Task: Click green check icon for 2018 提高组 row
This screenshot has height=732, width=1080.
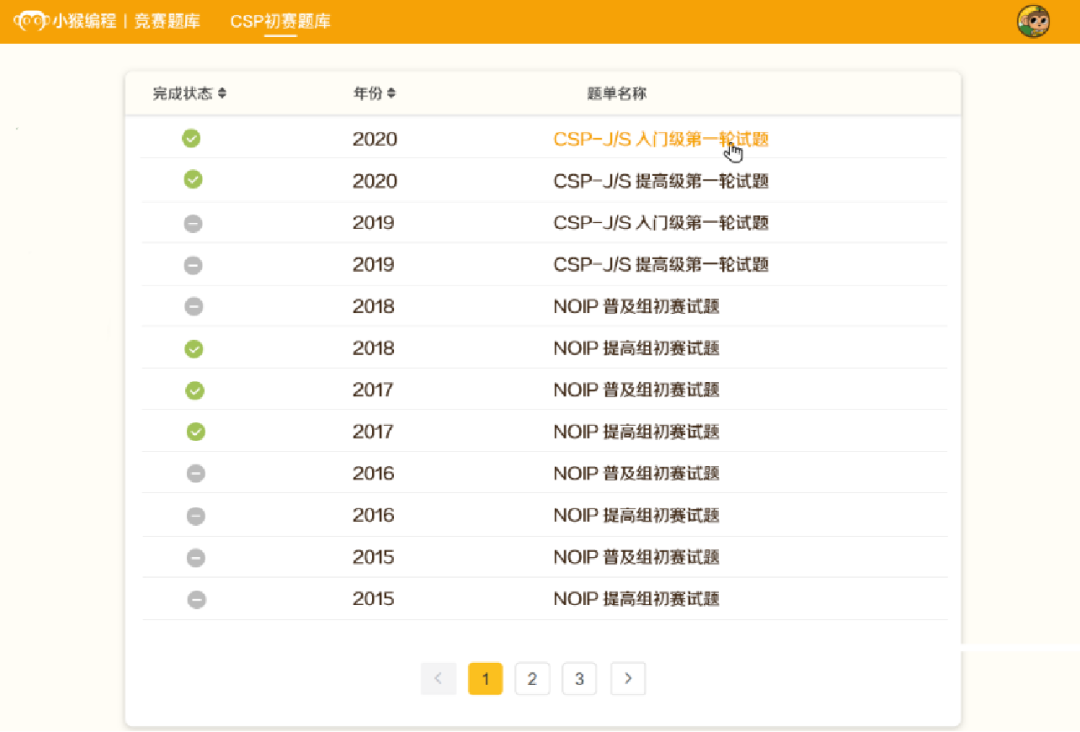Action: (x=194, y=348)
